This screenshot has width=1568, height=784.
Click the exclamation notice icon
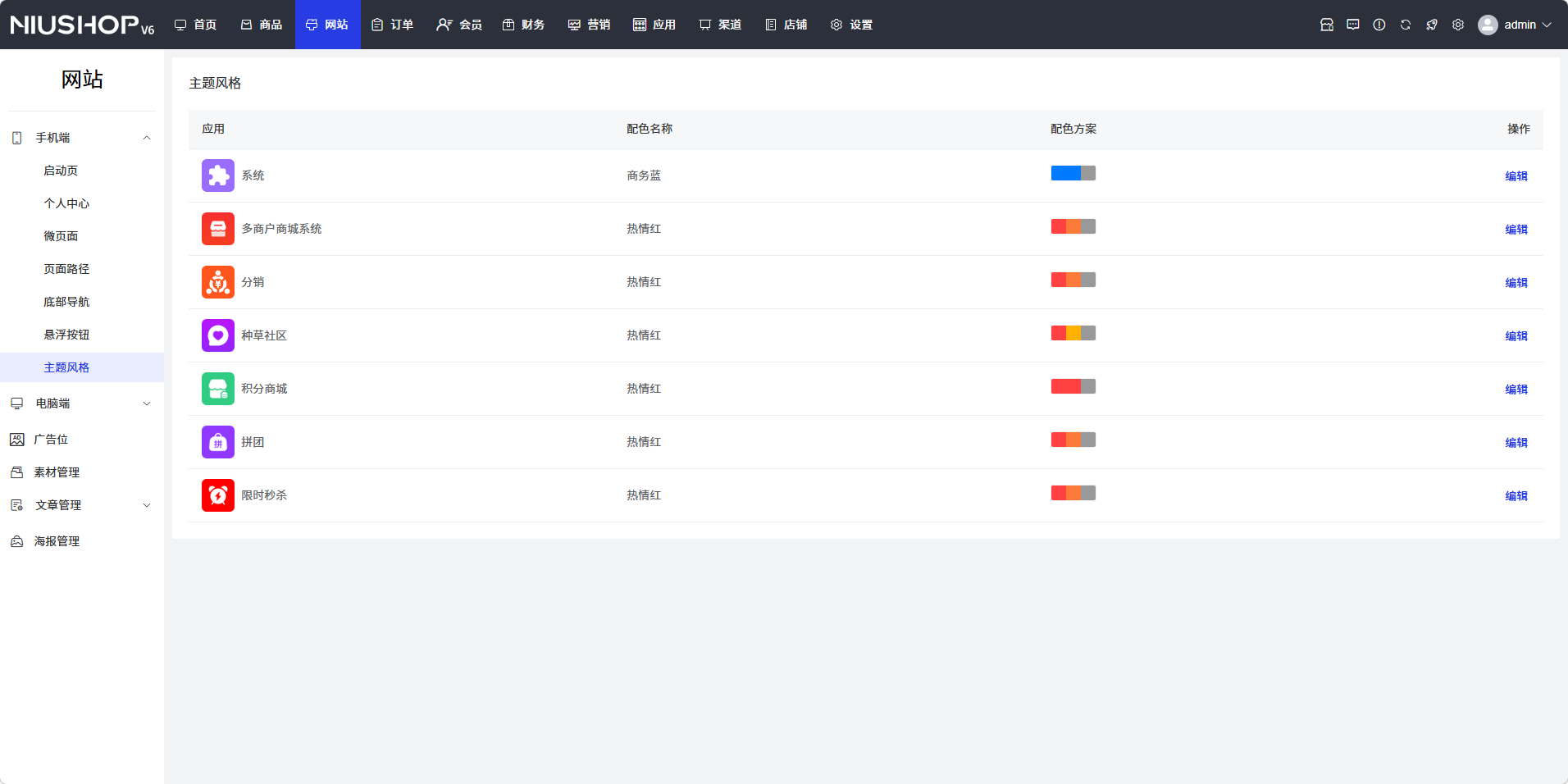[x=1379, y=25]
